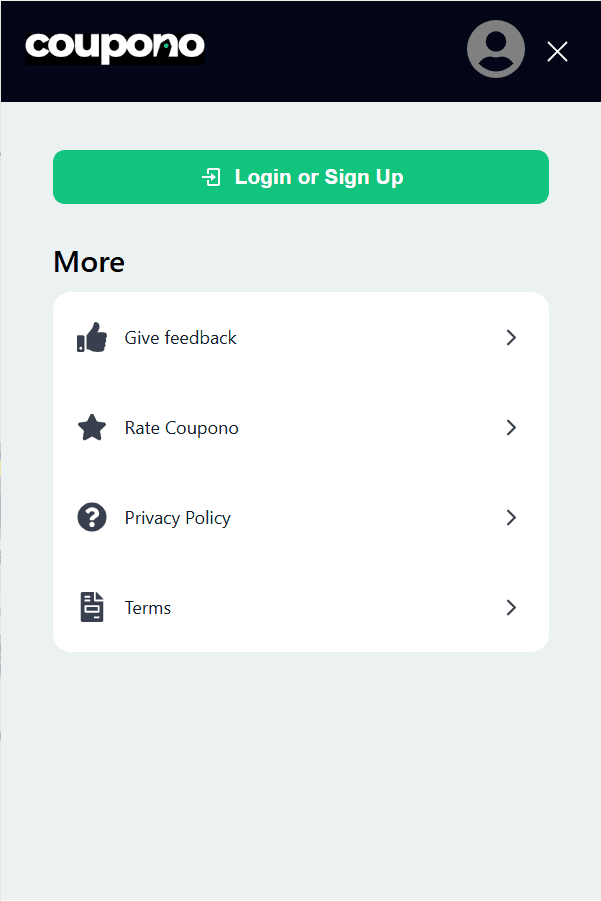Viewport: 601px width, 901px height.
Task: Open the Rate Coupono chevron arrow
Action: pos(511,427)
